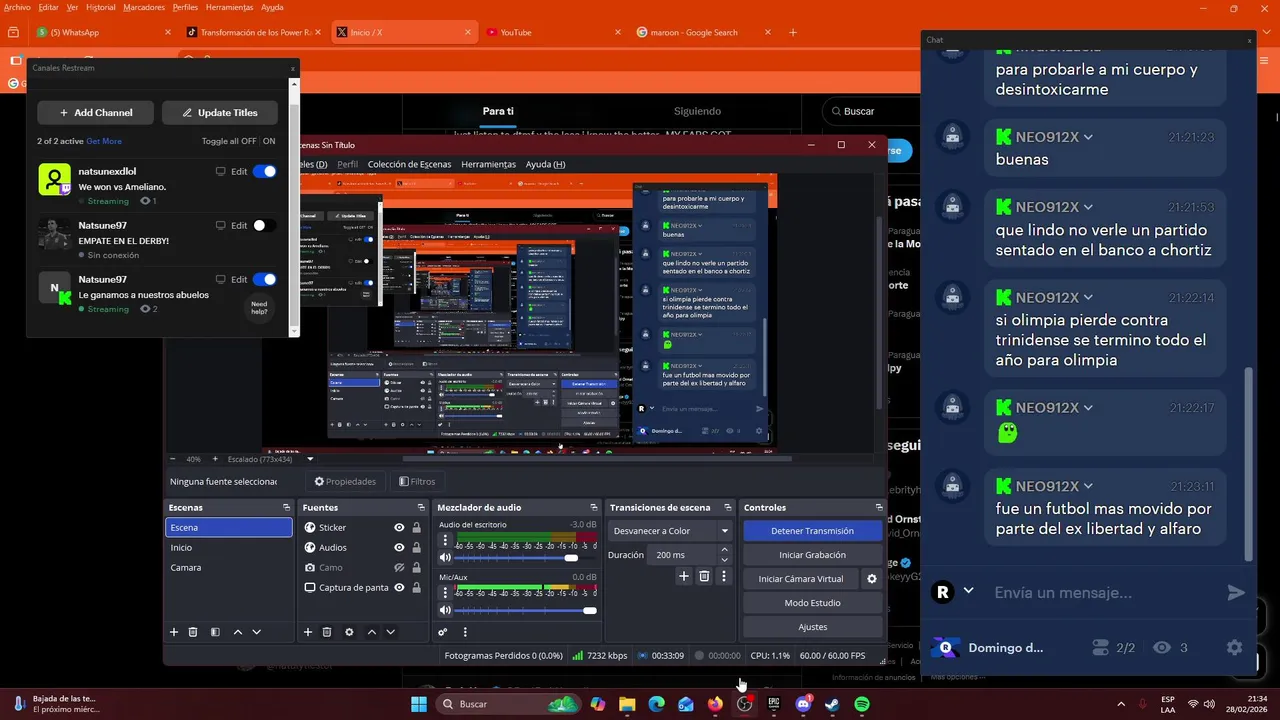Toggle natsunexdlol Twitch channel switch
Screen dimensions: 1280x720
(265, 171)
